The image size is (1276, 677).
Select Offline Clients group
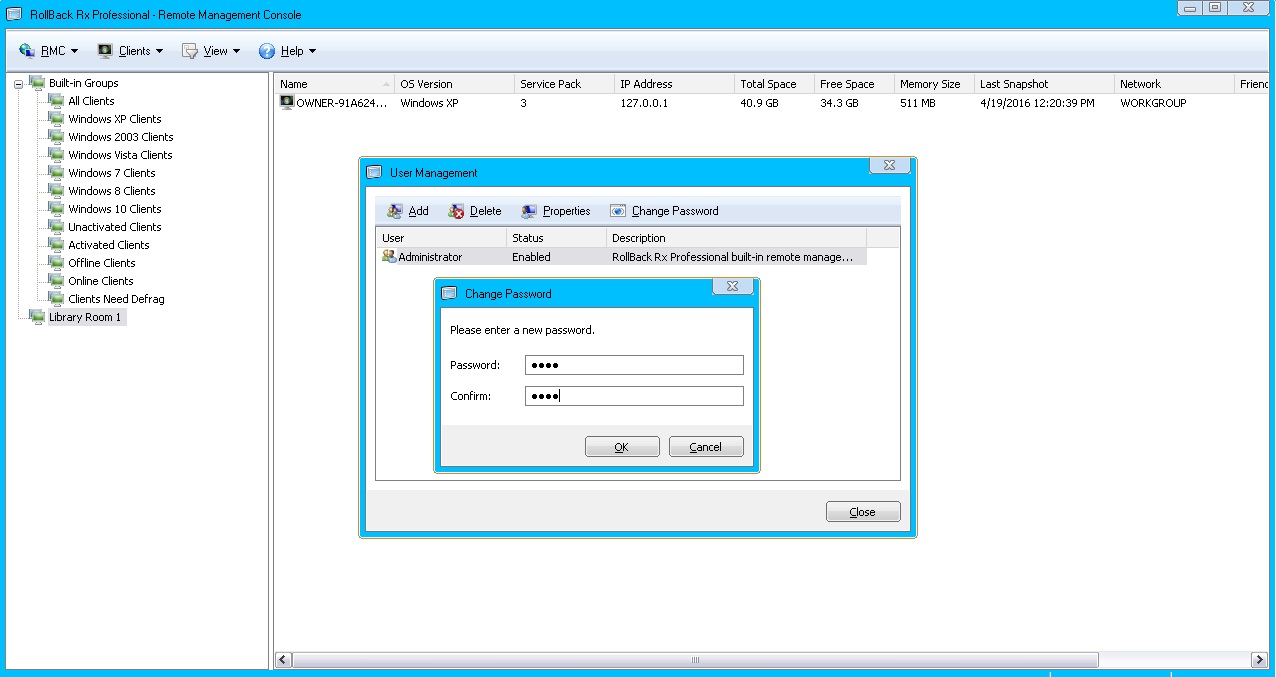[101, 263]
